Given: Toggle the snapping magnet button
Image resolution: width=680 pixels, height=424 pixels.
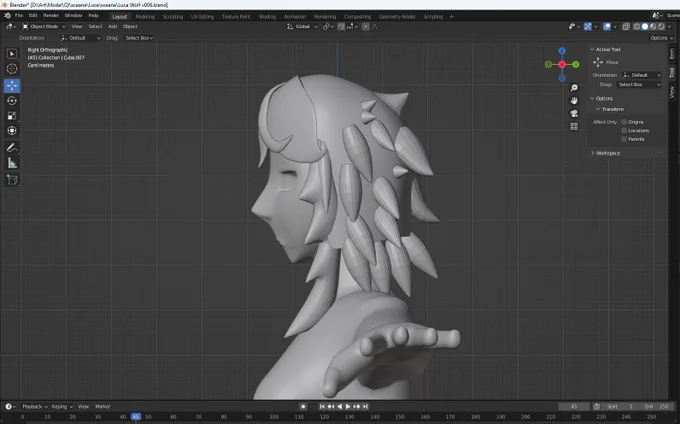Looking at the screenshot, I should [x=341, y=26].
